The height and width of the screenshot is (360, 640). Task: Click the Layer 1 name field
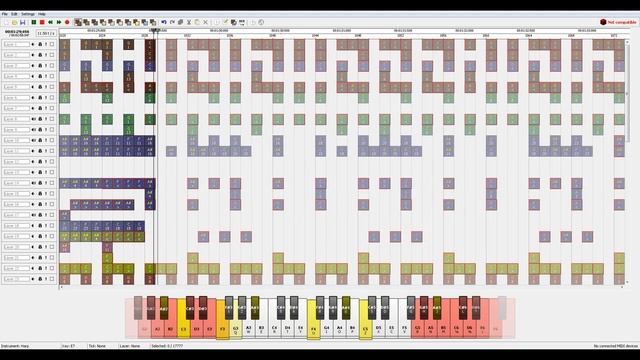pyautogui.click(x=17, y=44)
